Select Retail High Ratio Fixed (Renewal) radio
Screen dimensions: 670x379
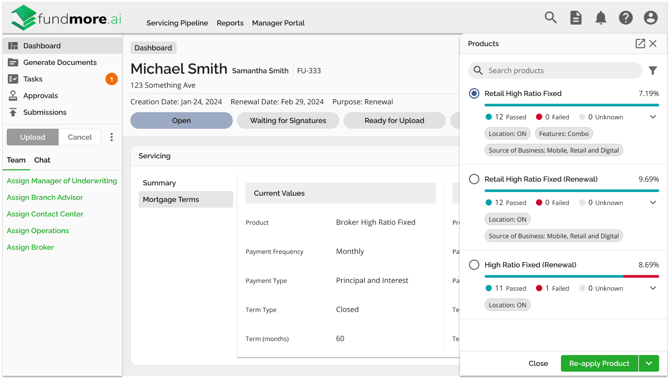[474, 179]
